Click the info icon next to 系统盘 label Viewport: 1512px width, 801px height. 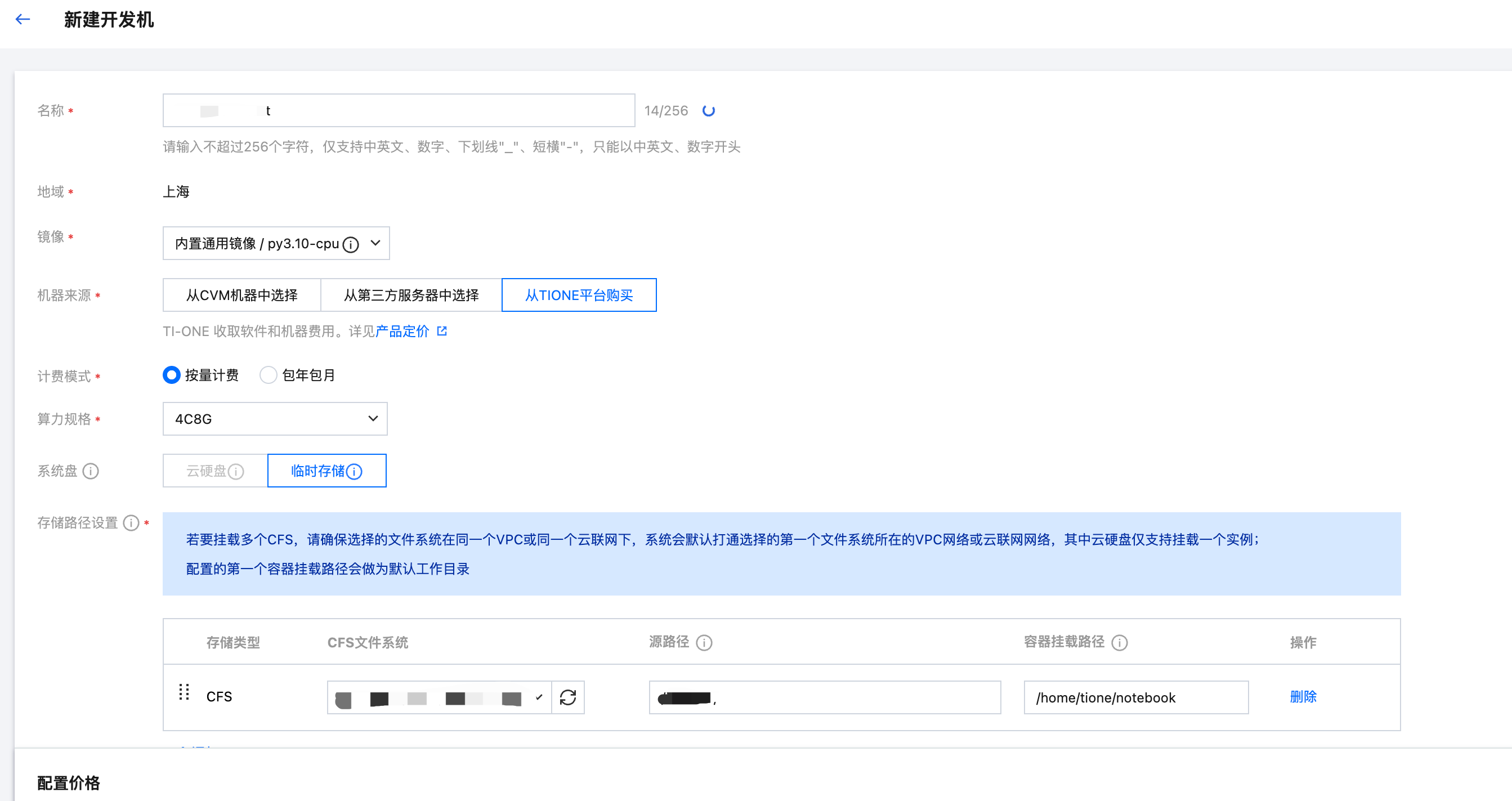point(91,471)
